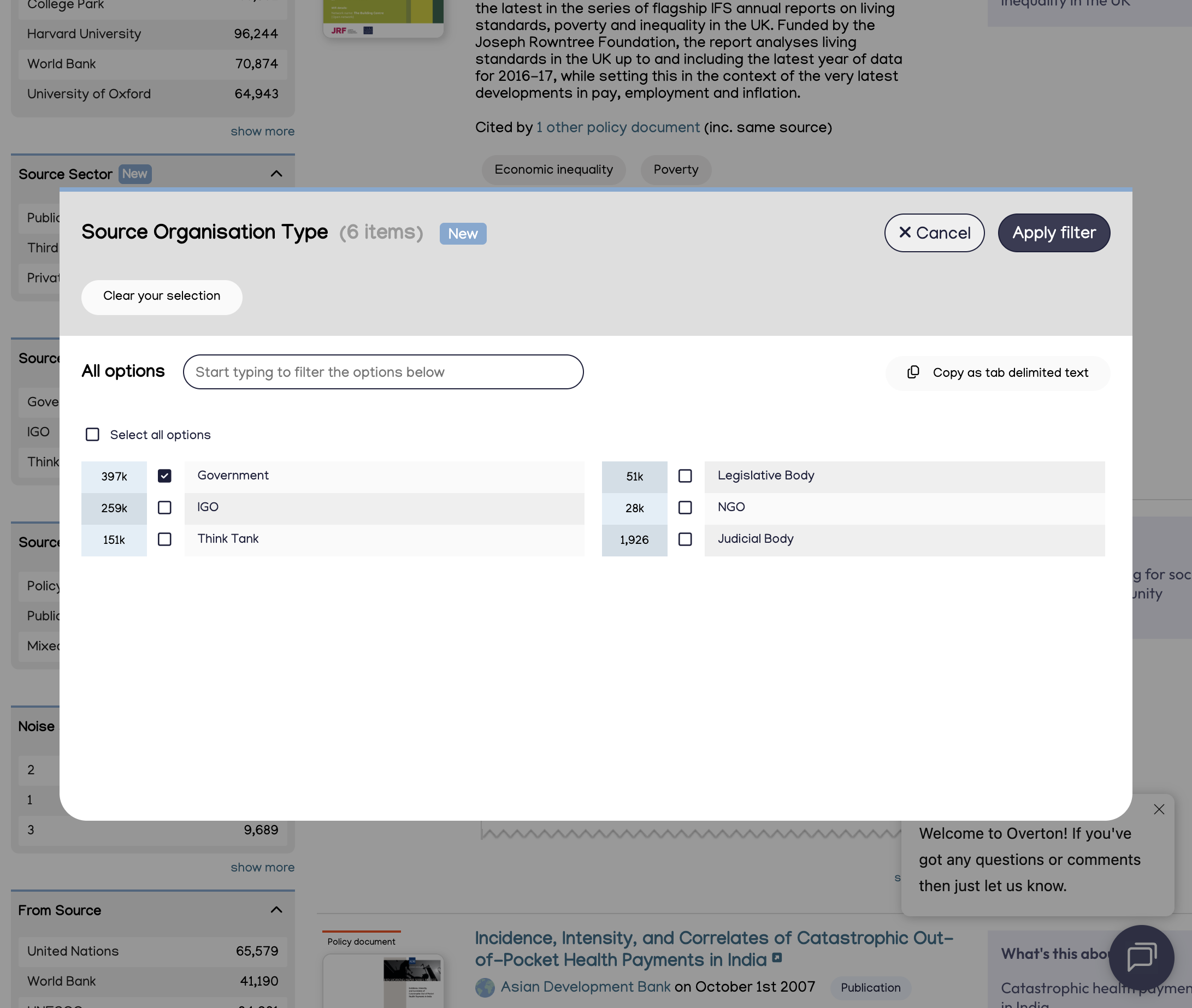Click show more under University of Oxford
1192x1008 pixels.
[x=262, y=132]
